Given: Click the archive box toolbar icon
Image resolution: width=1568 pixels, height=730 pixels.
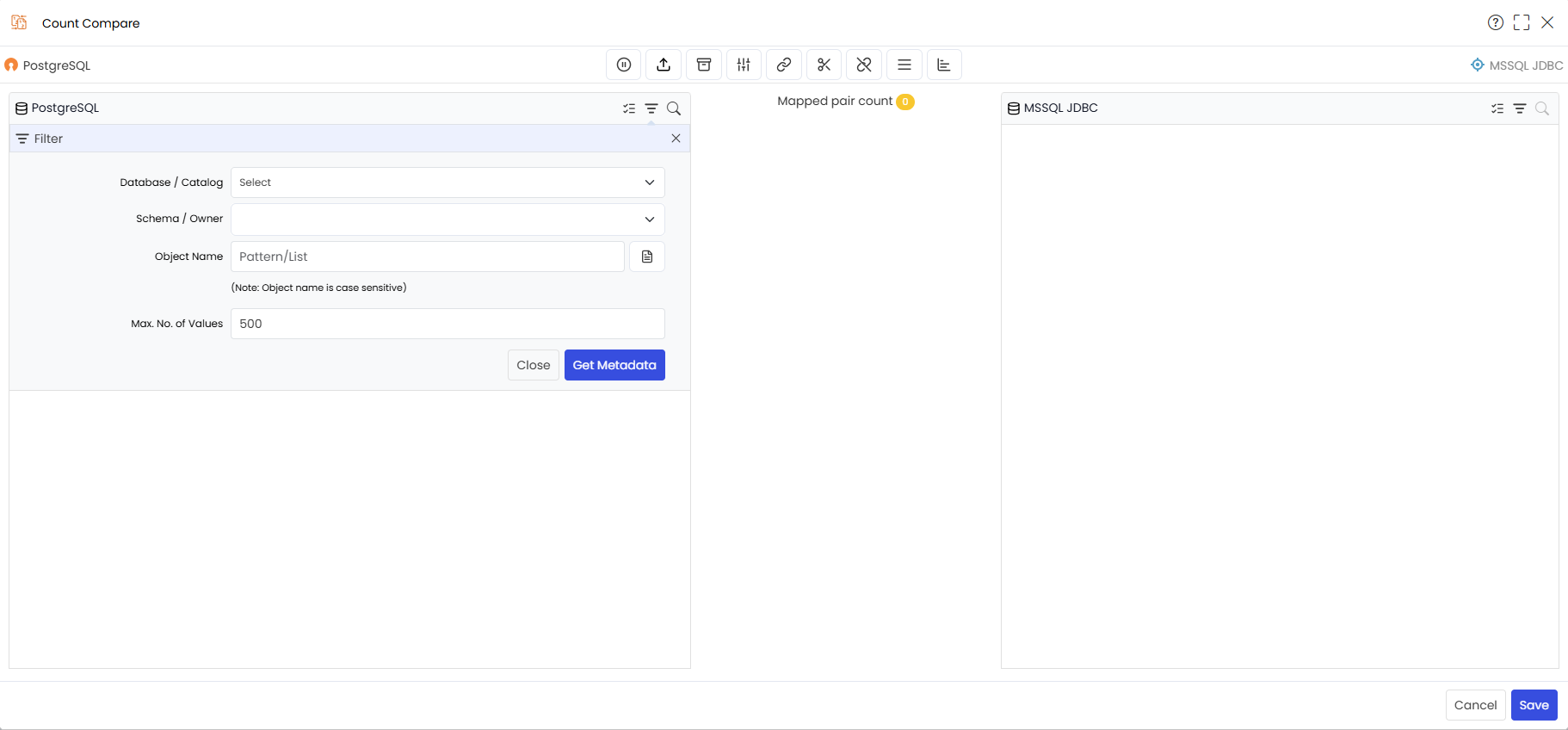Looking at the screenshot, I should coord(704,65).
